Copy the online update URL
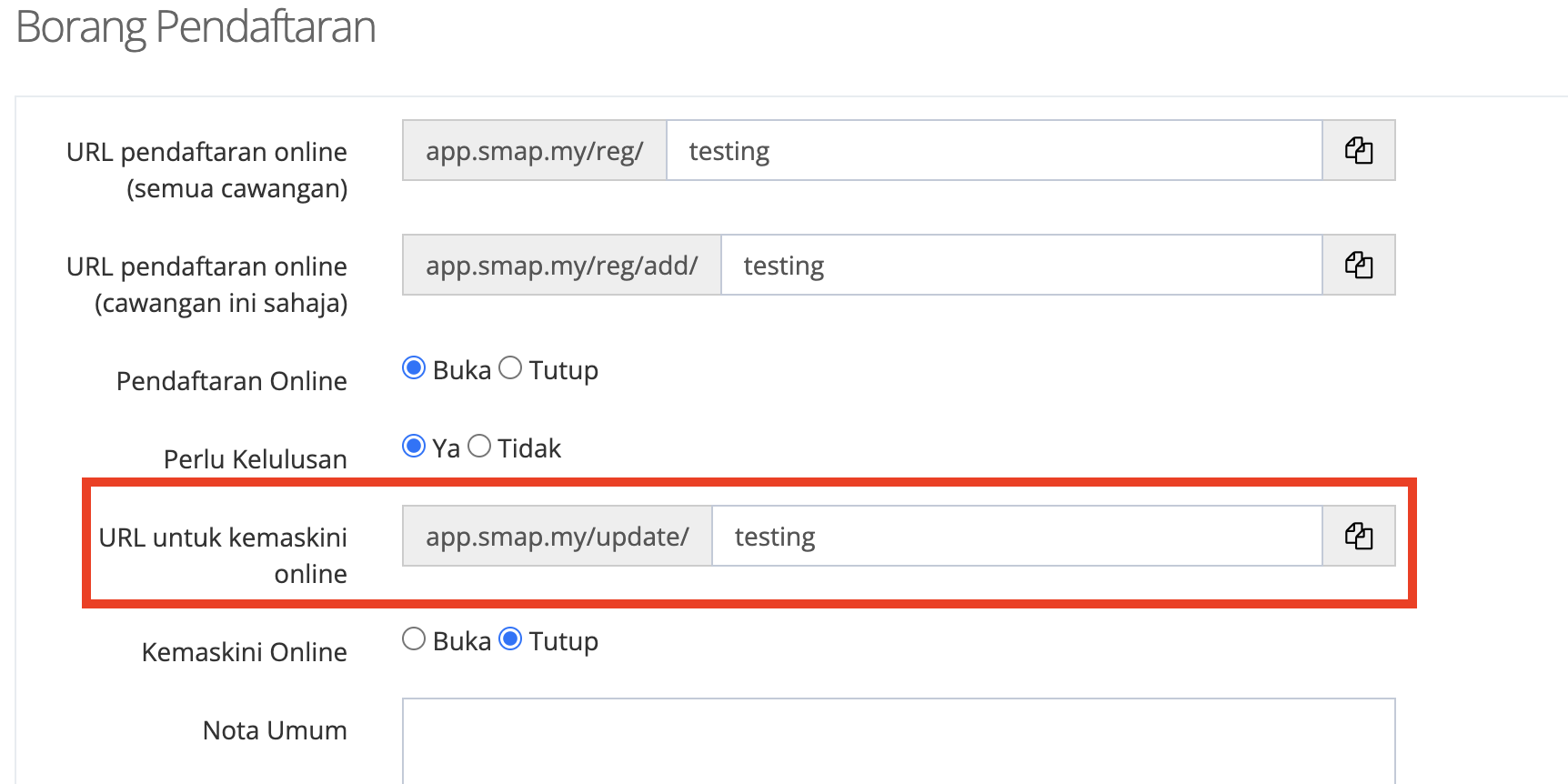This screenshot has width=1568, height=784. click(1358, 536)
